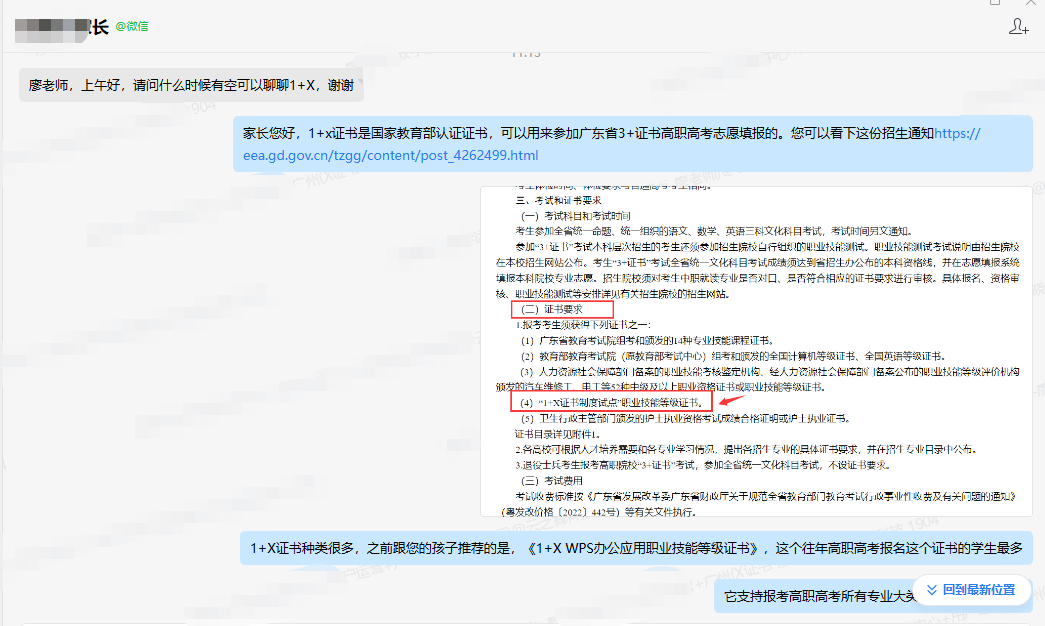The width and height of the screenshot is (1045, 626).
Task: Click the 回到最新位置 button
Action: (x=972, y=590)
